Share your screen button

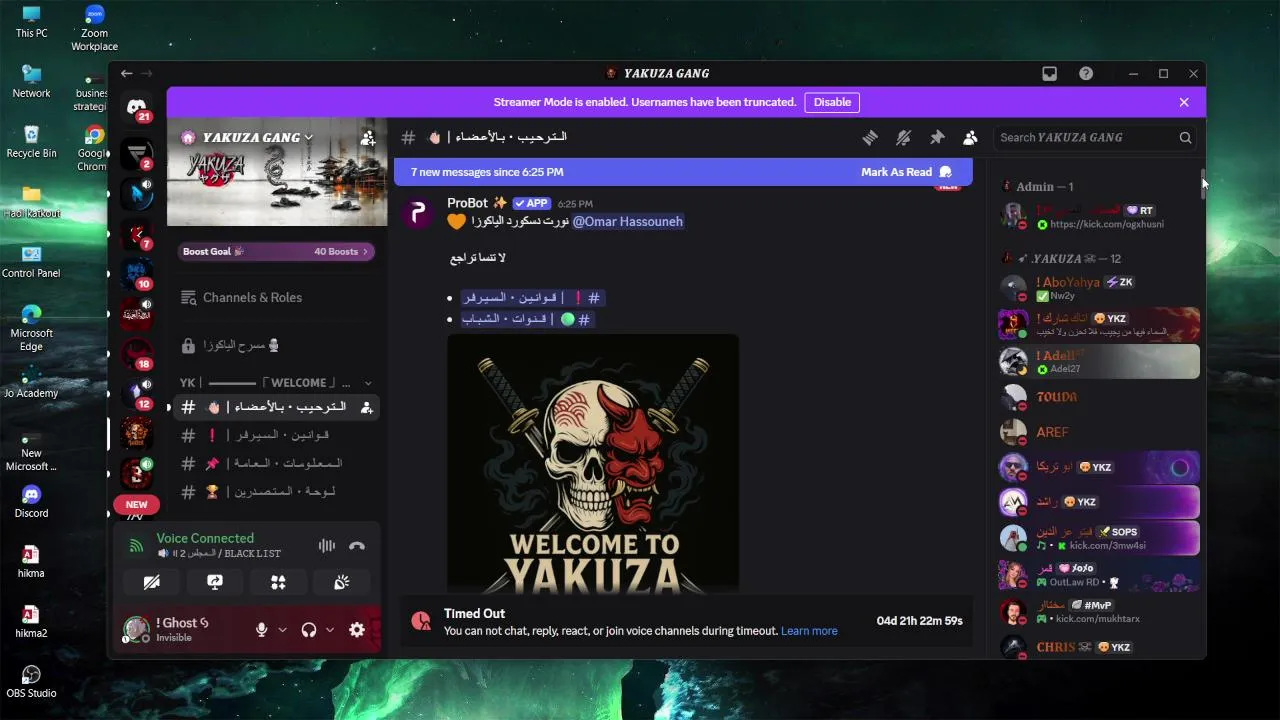pyautogui.click(x=215, y=582)
